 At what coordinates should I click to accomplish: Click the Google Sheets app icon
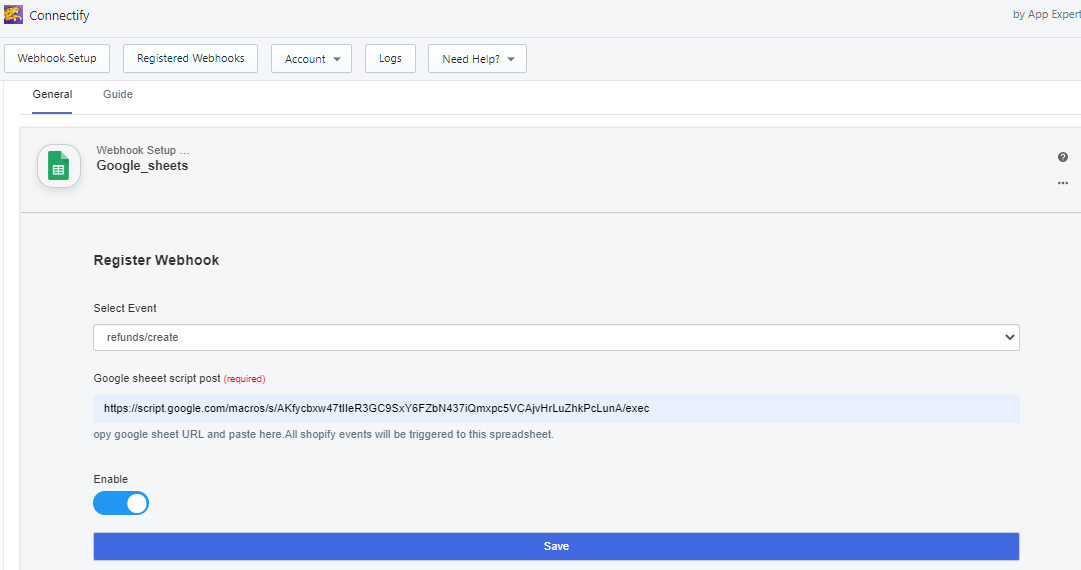(x=59, y=166)
